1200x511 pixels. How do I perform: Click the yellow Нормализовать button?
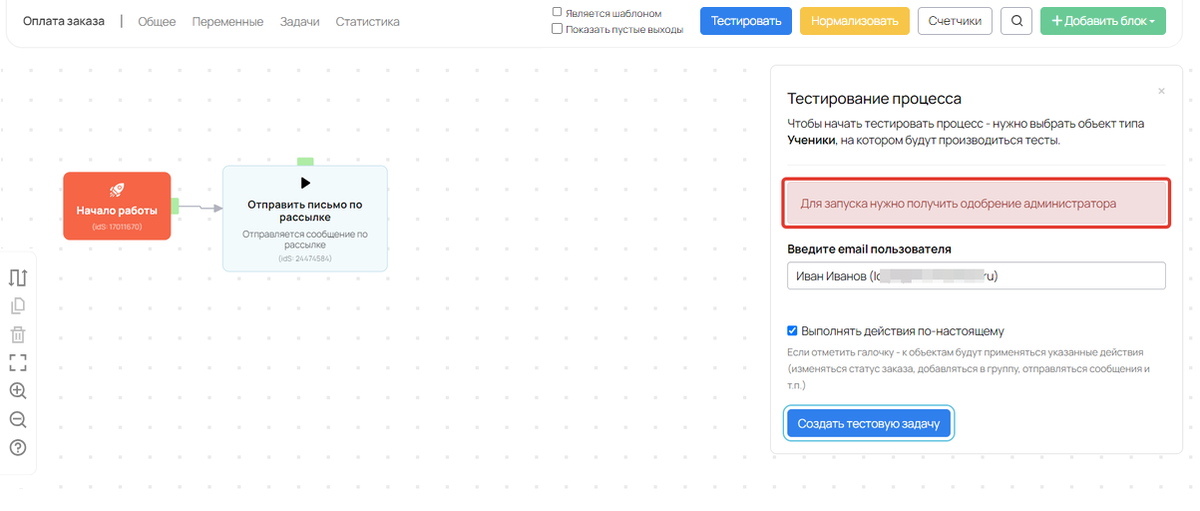[x=854, y=21]
